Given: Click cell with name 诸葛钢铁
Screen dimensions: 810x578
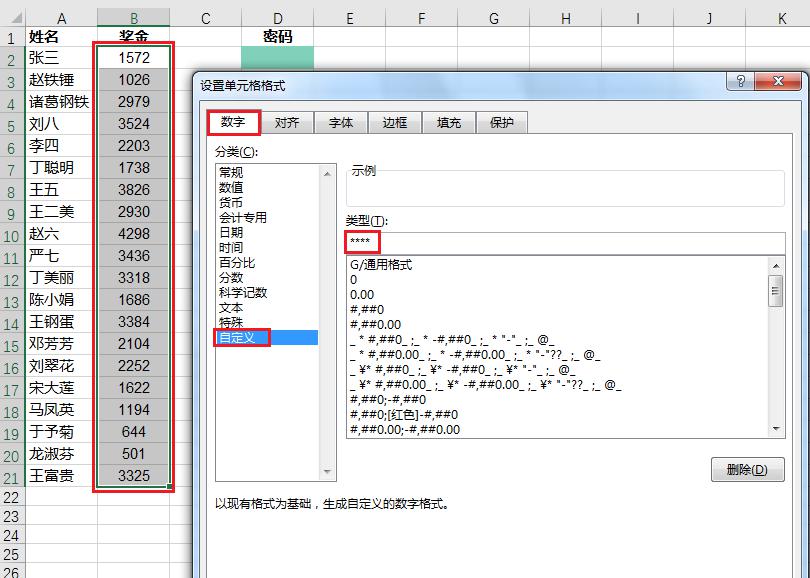Looking at the screenshot, I should (61, 102).
